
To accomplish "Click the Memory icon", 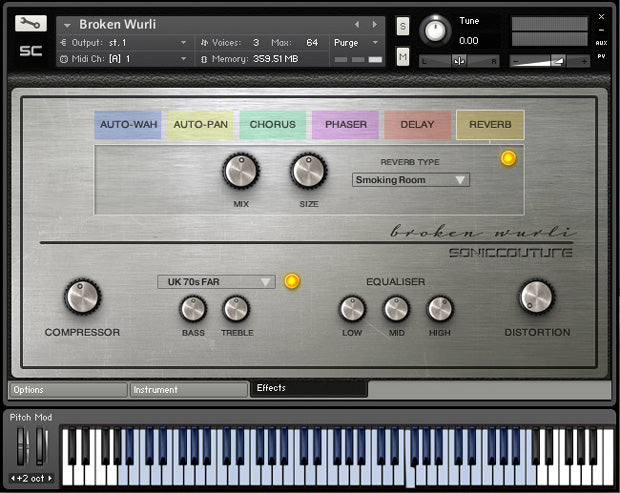I will point(204,59).
